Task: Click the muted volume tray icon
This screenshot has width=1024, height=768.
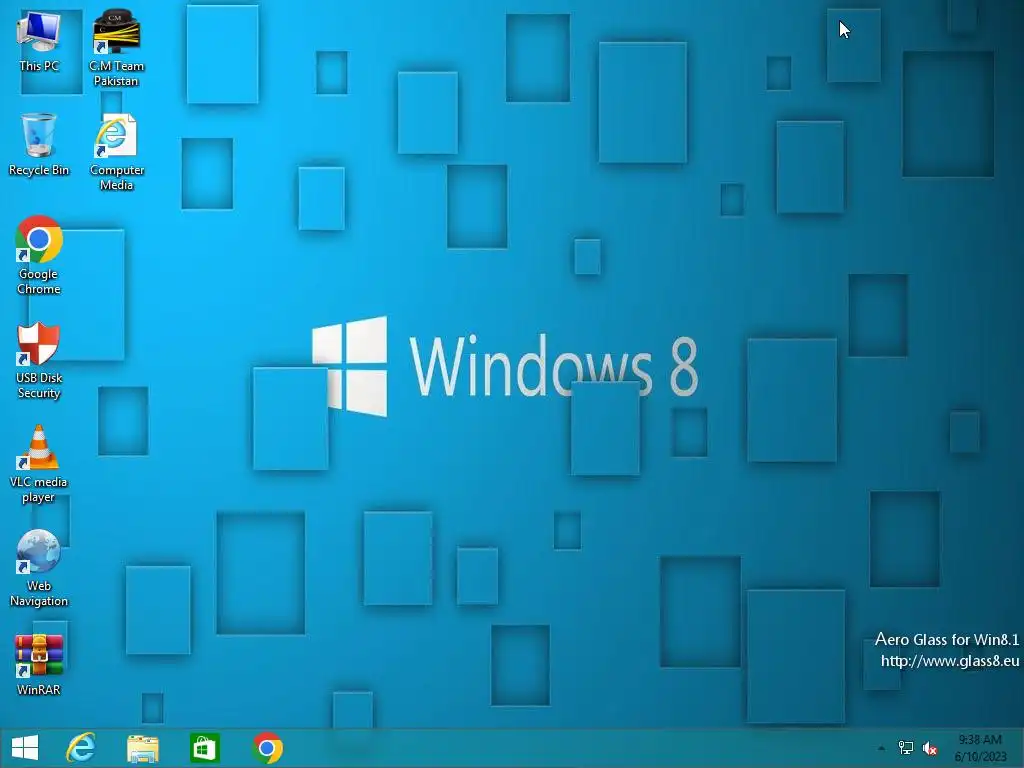Action: coord(930,748)
